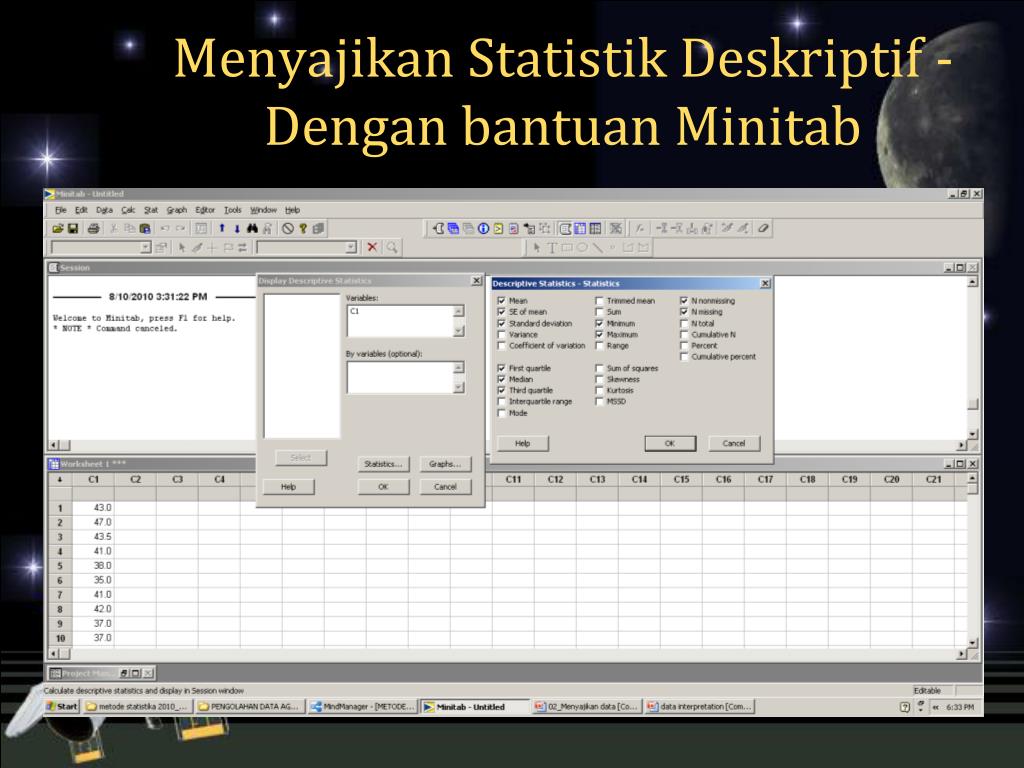Open the Graph menu
Image resolution: width=1024 pixels, height=768 pixels.
pyautogui.click(x=176, y=210)
